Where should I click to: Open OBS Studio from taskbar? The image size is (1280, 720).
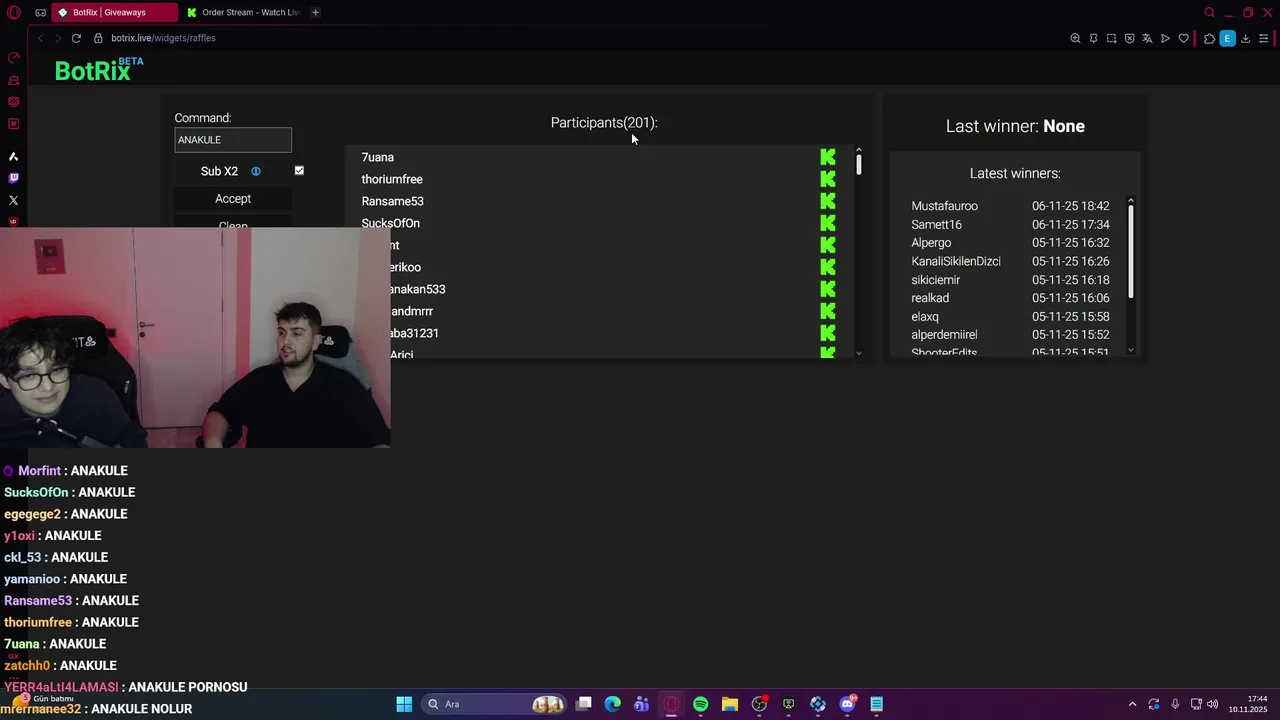[x=759, y=704]
